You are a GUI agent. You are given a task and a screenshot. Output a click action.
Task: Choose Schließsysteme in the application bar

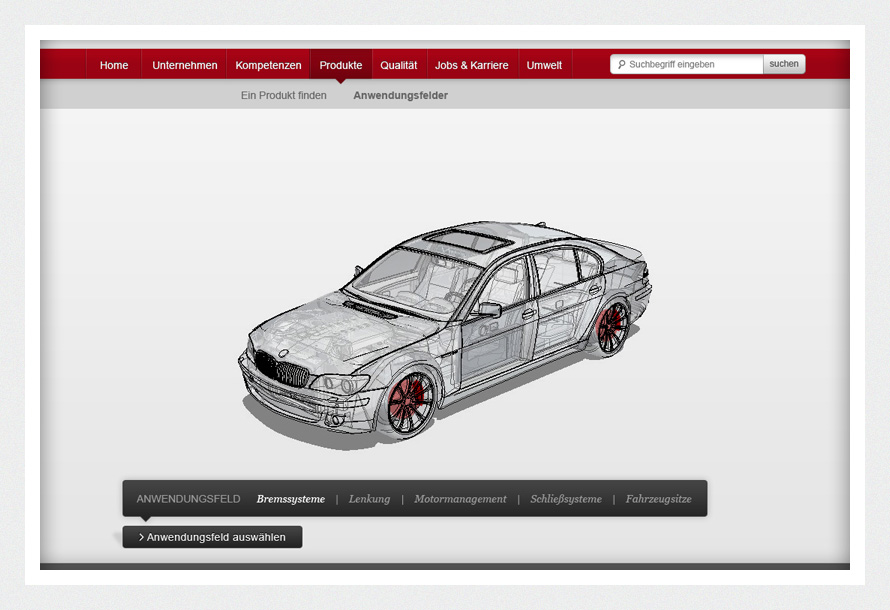pyautogui.click(x=566, y=499)
